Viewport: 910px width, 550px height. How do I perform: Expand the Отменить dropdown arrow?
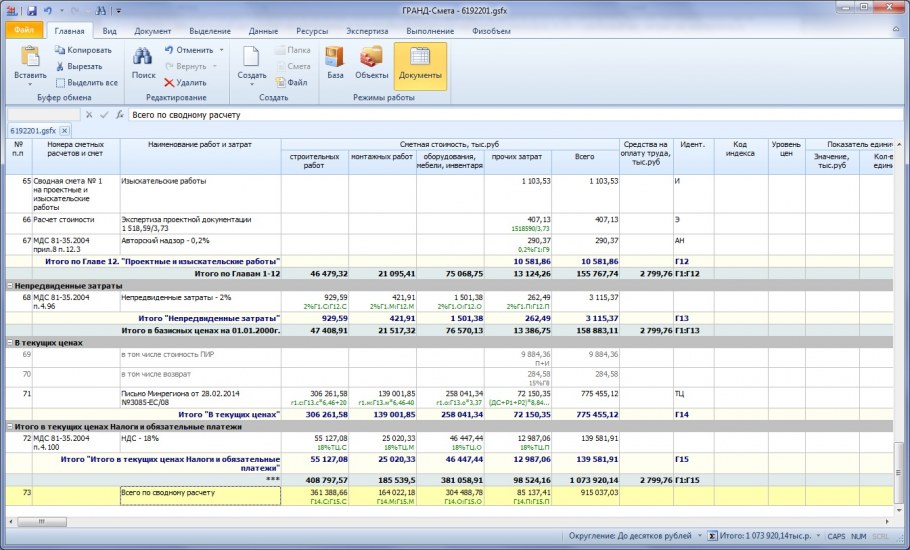pos(222,50)
